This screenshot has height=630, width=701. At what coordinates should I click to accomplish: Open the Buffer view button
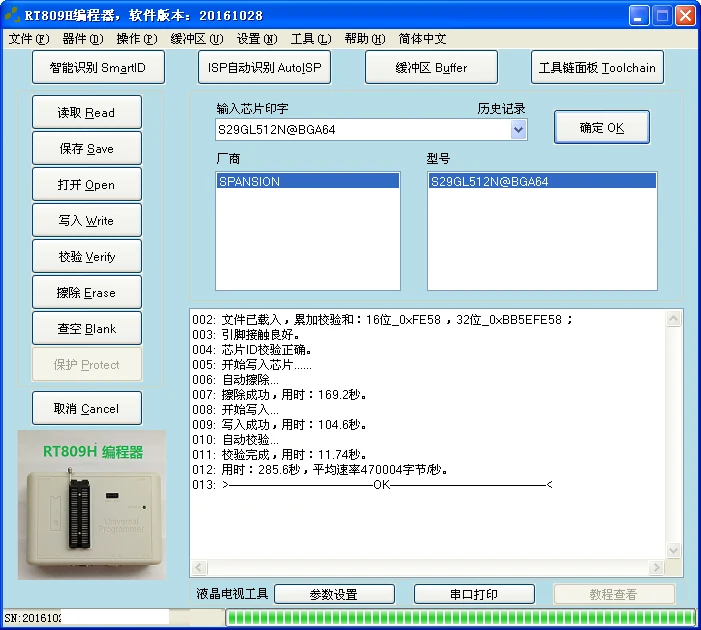(x=431, y=68)
